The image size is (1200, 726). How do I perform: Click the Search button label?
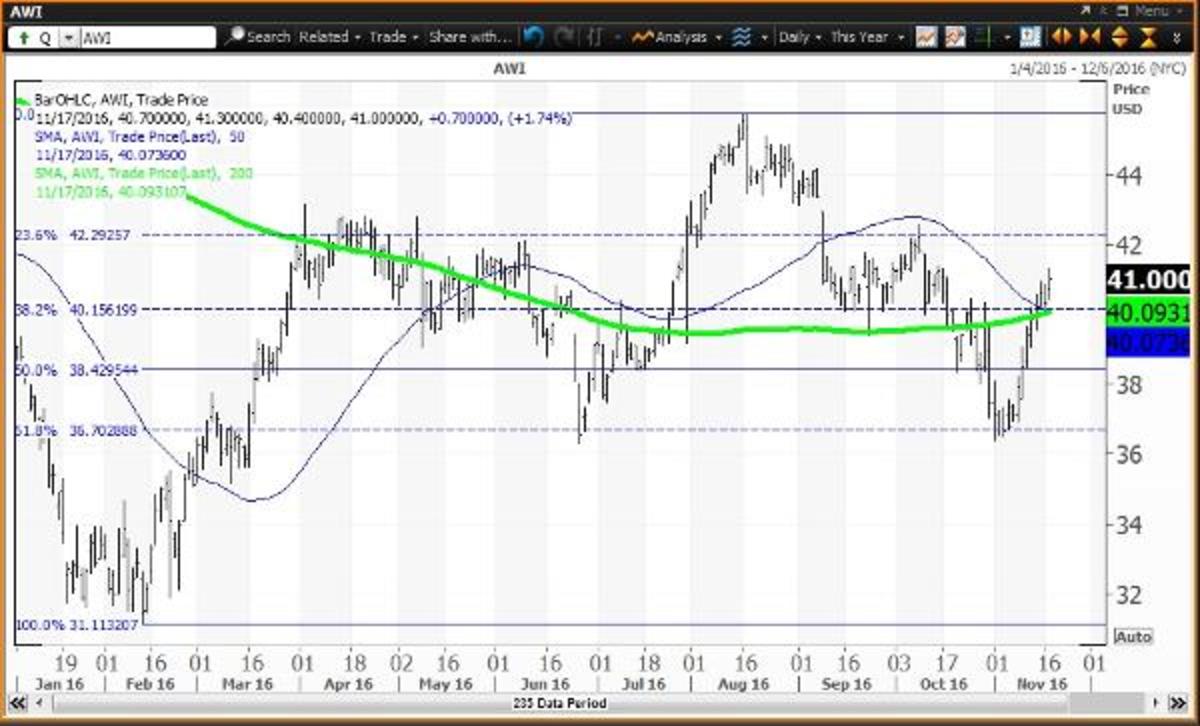(x=268, y=37)
